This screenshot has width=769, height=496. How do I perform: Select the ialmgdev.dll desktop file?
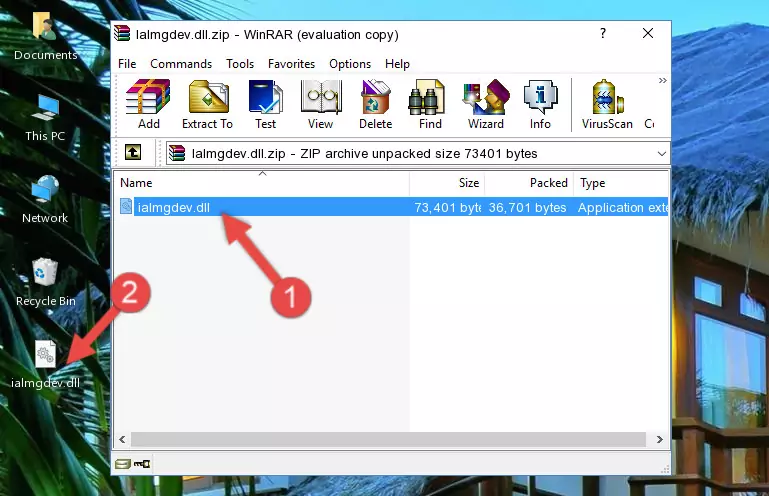(45, 365)
